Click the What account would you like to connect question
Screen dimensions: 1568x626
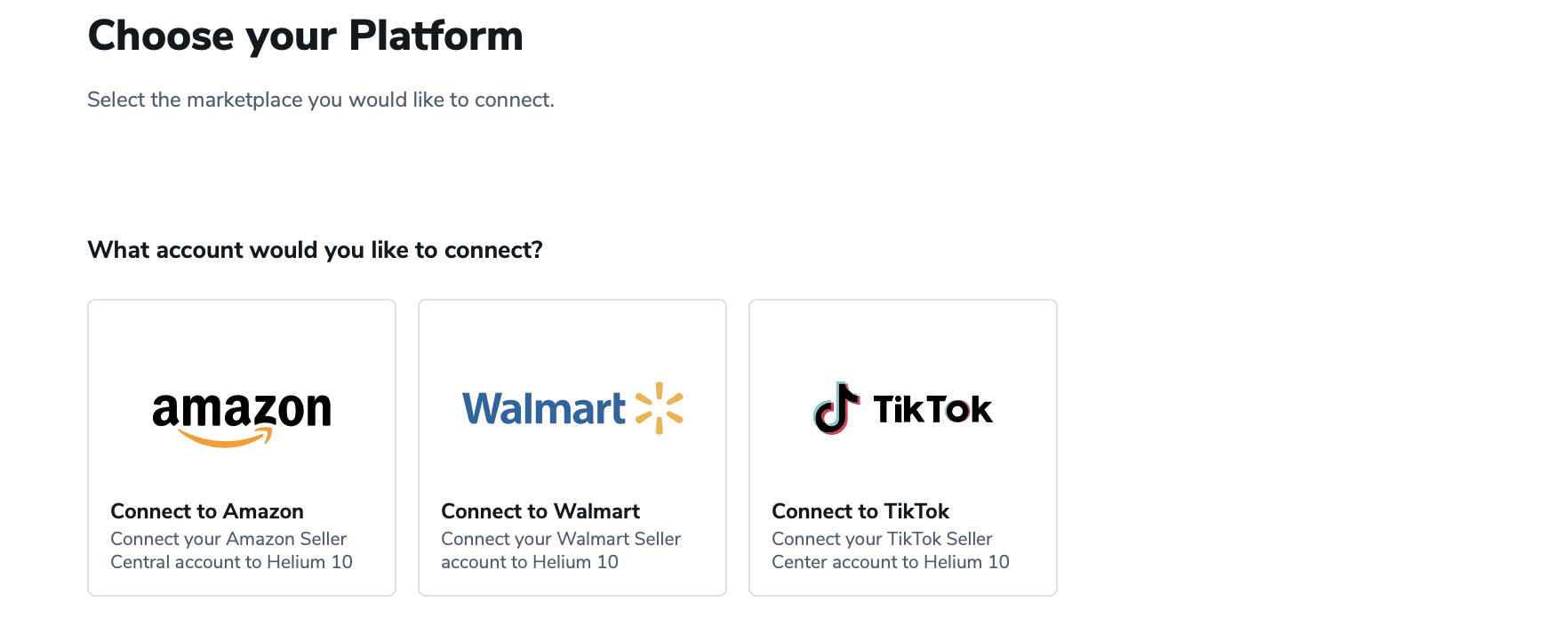(x=315, y=250)
